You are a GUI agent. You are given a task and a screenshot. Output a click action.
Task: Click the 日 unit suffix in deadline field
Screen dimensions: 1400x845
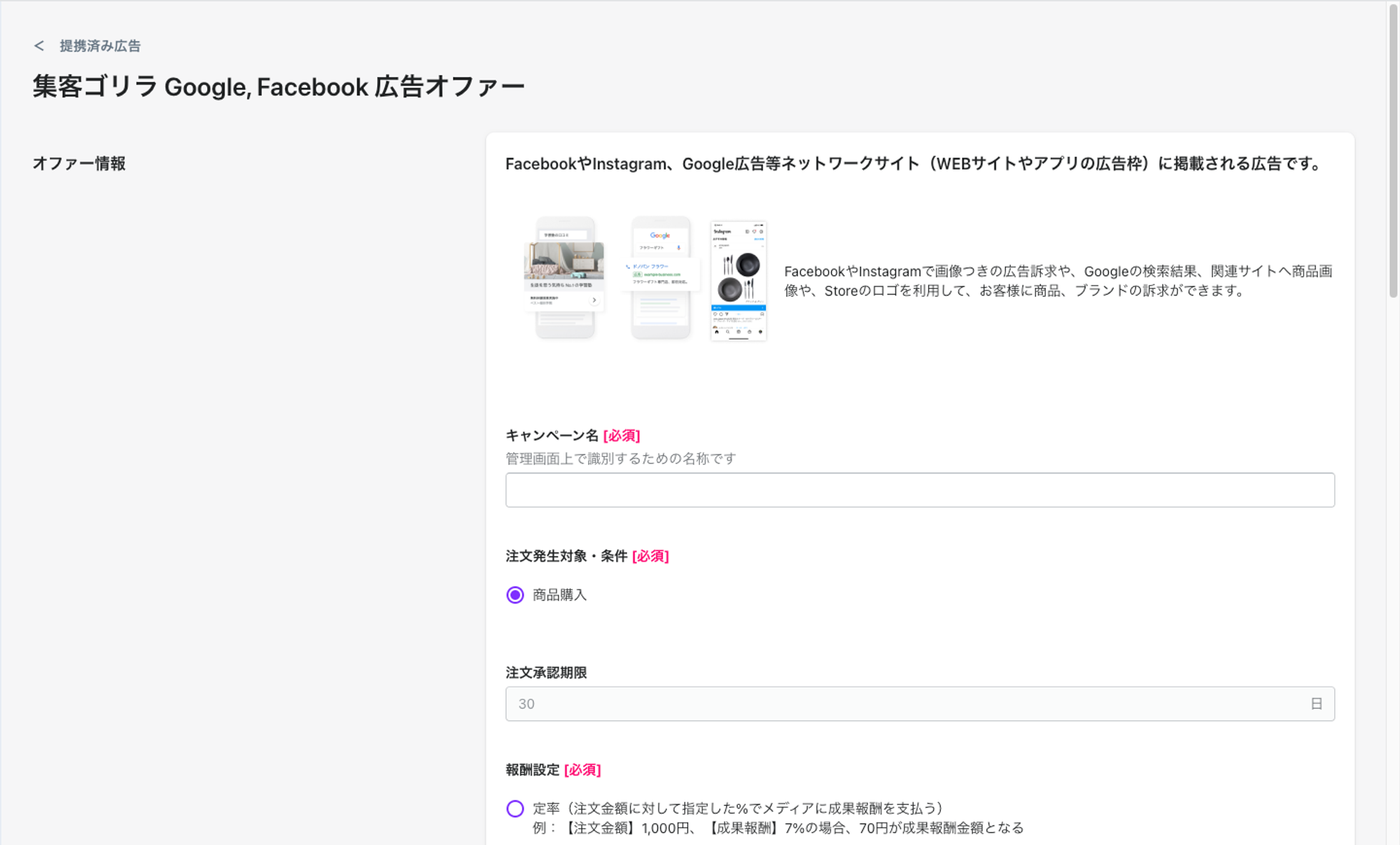click(1316, 704)
